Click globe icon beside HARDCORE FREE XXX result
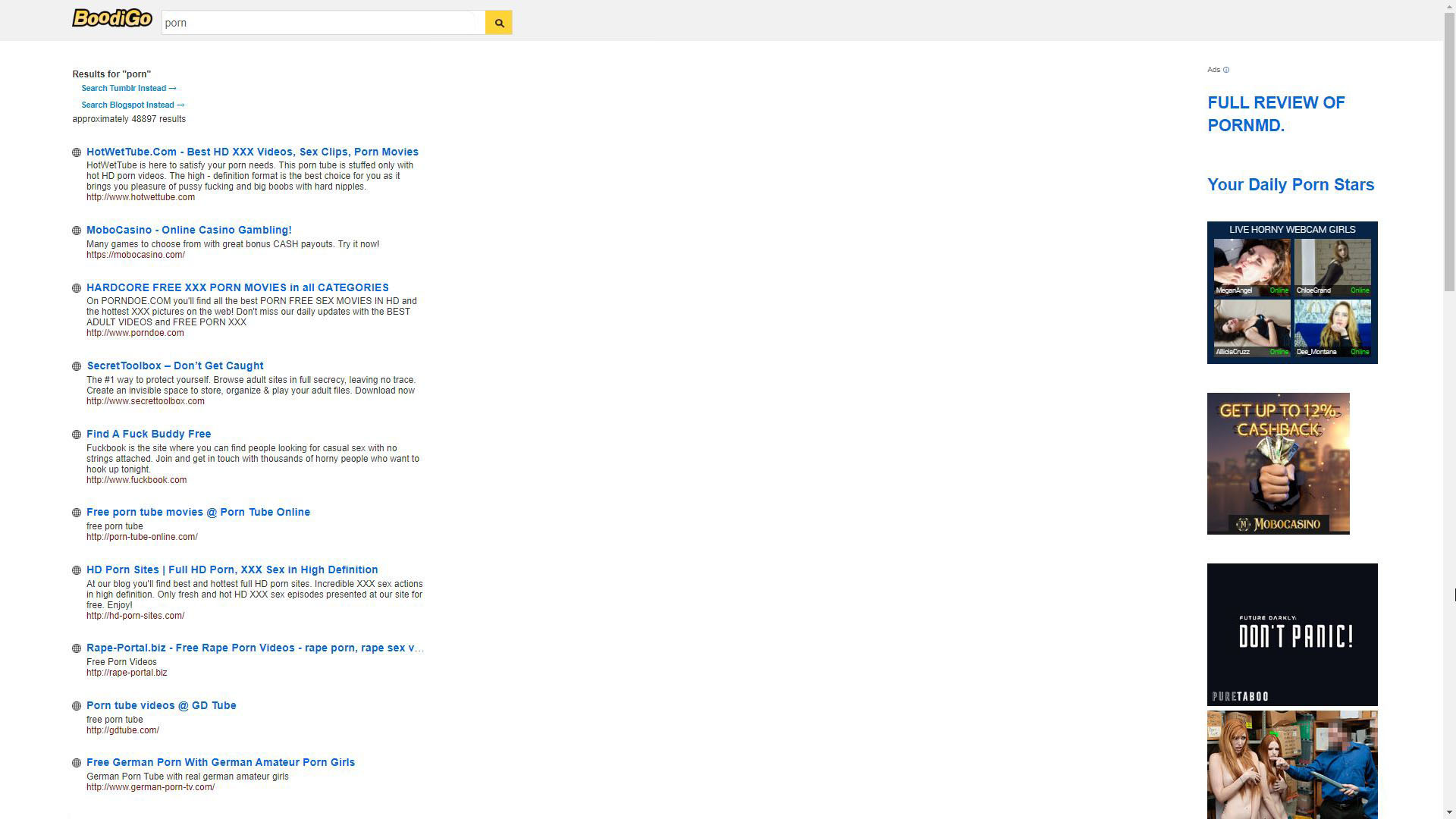The width and height of the screenshot is (1456, 819). (77, 288)
